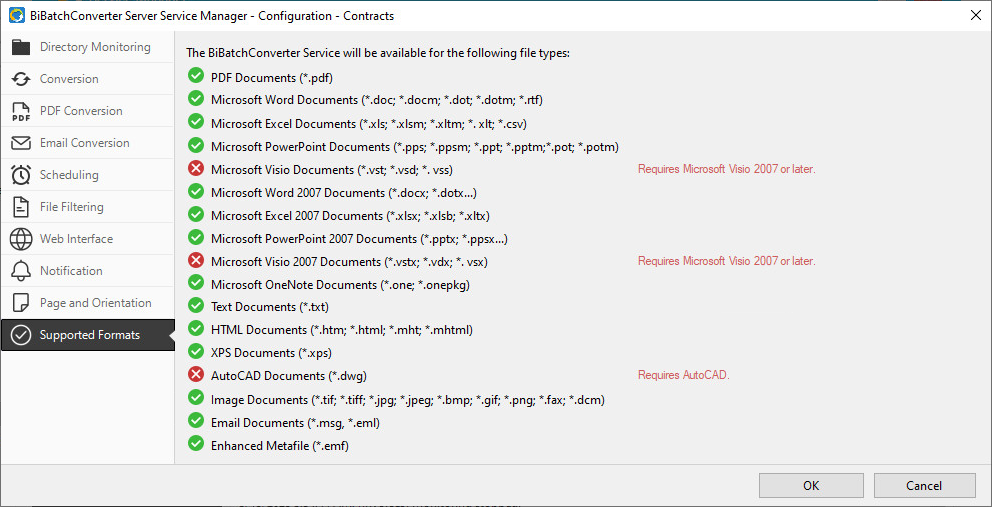This screenshot has height=507, width=992.
Task: Click the File Filtering document icon
Action: point(22,207)
